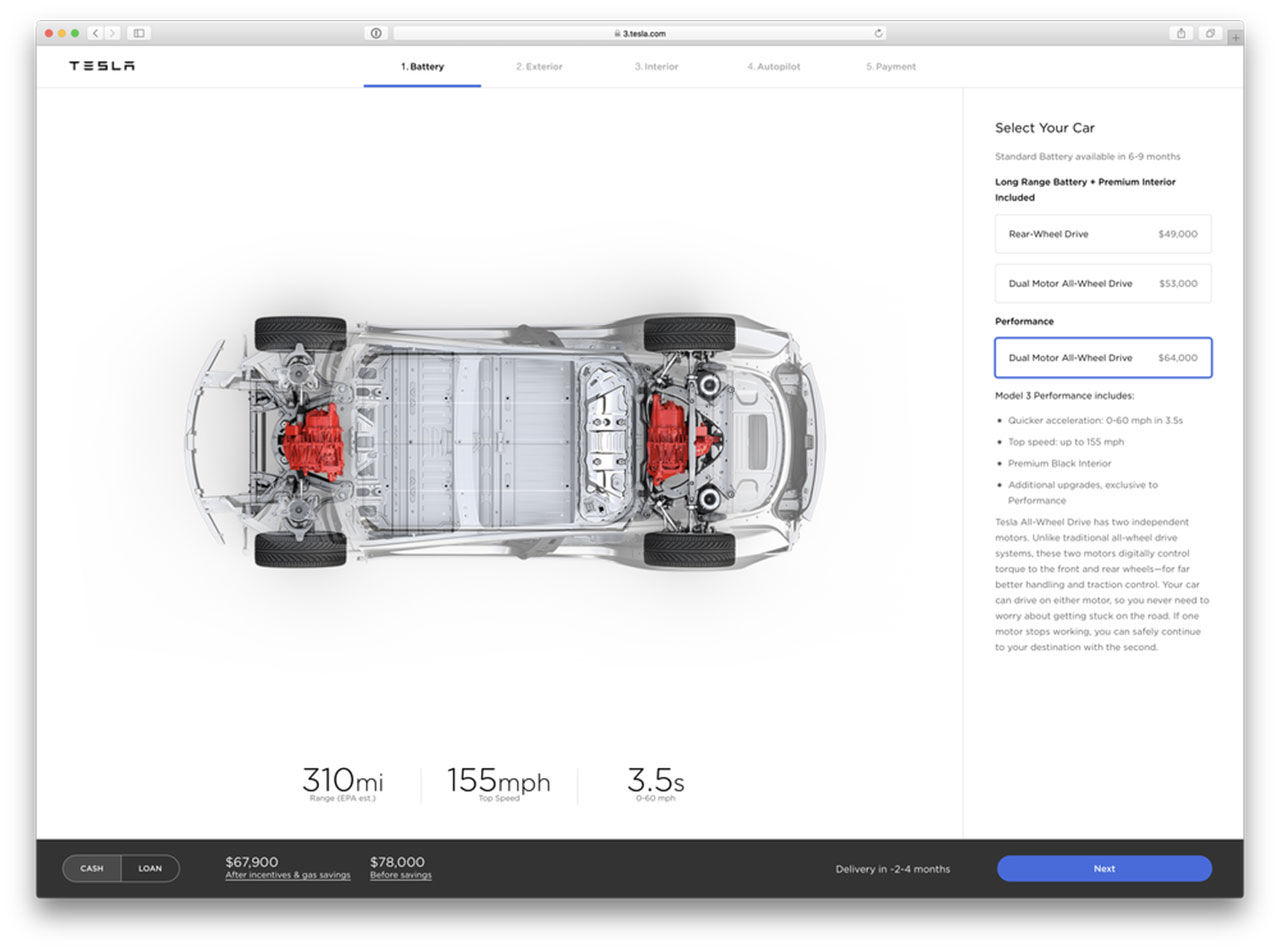Click "Standard Battery available in 6-9 months" text
This screenshot has width=1280, height=950.
point(1088,157)
